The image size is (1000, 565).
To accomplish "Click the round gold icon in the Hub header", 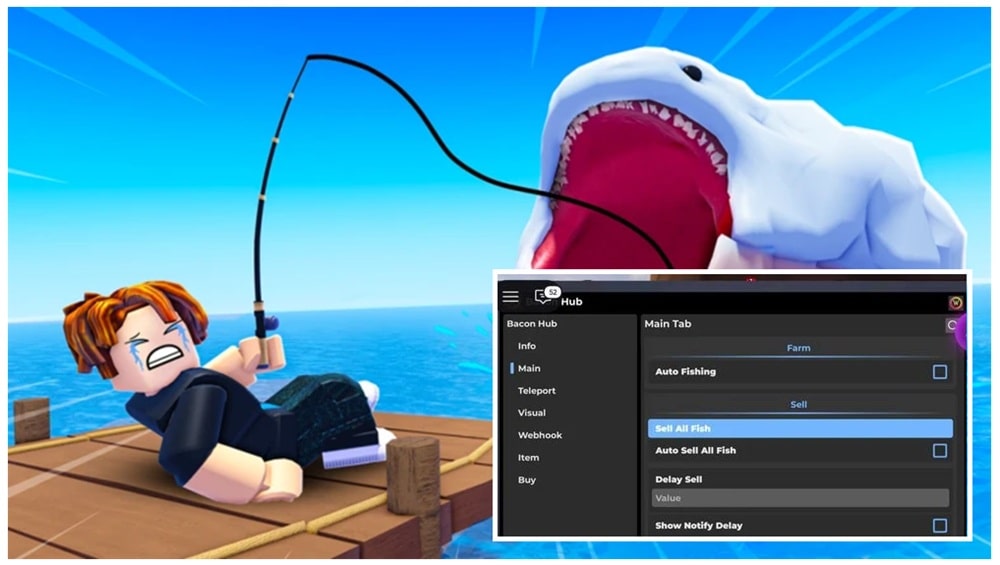I will click(955, 302).
